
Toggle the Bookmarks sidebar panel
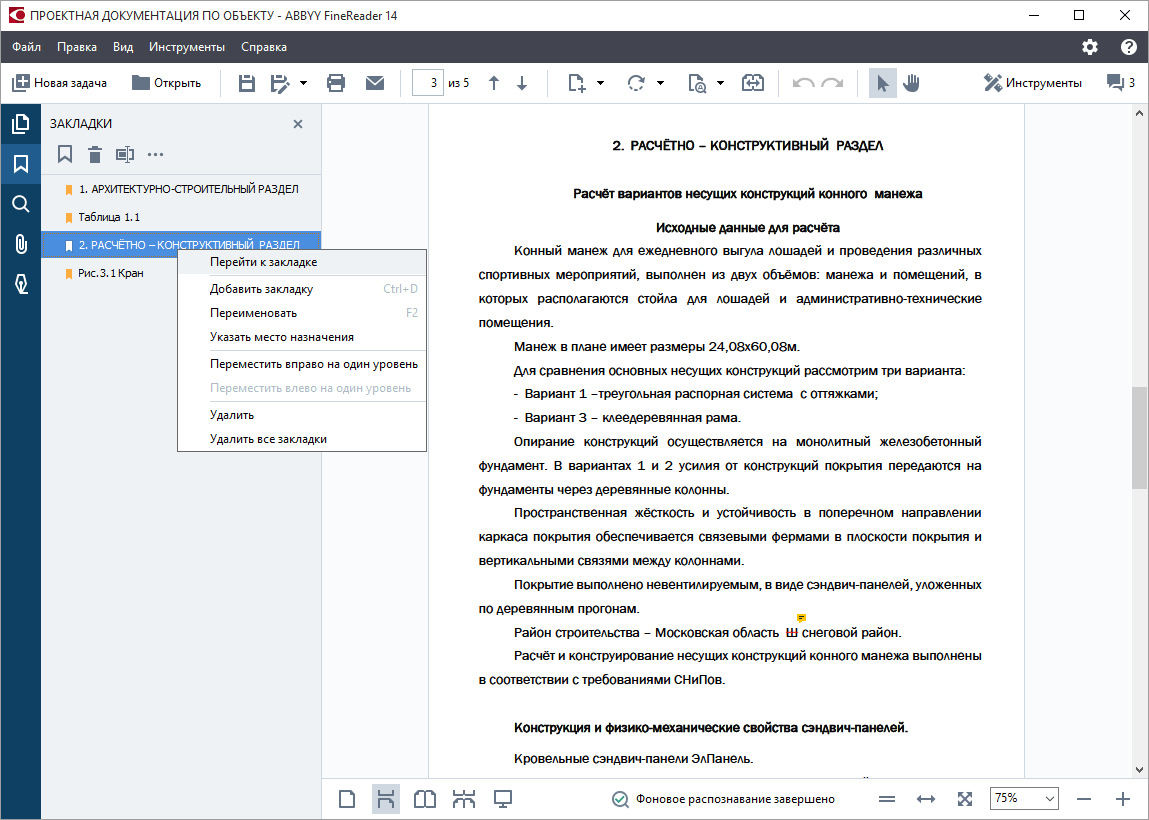tap(21, 163)
